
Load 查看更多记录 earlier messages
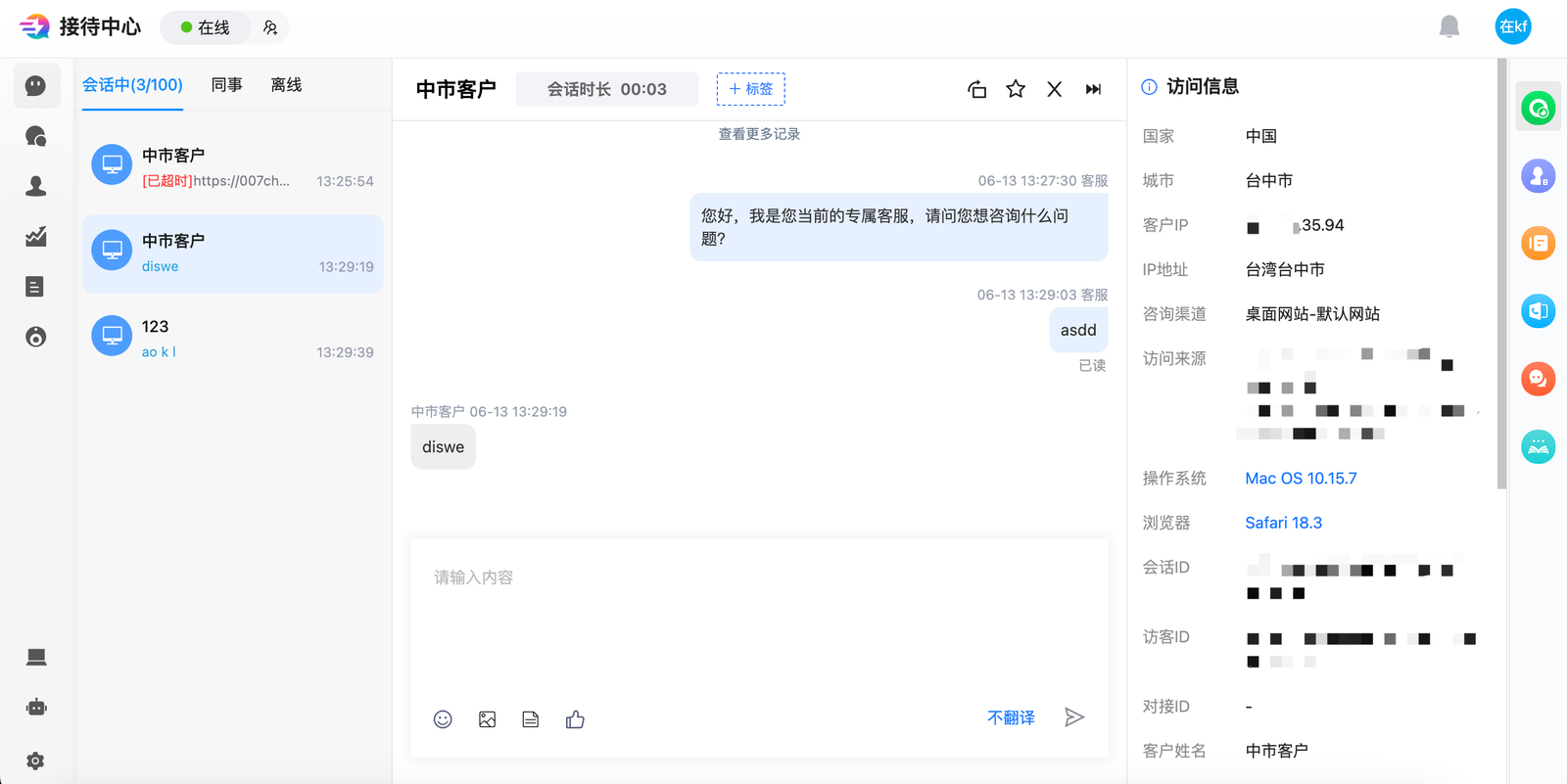pyautogui.click(x=759, y=134)
